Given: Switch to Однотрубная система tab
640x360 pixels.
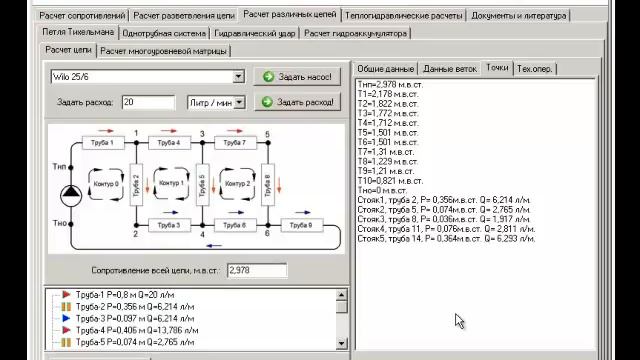Looking at the screenshot, I should (x=164, y=33).
